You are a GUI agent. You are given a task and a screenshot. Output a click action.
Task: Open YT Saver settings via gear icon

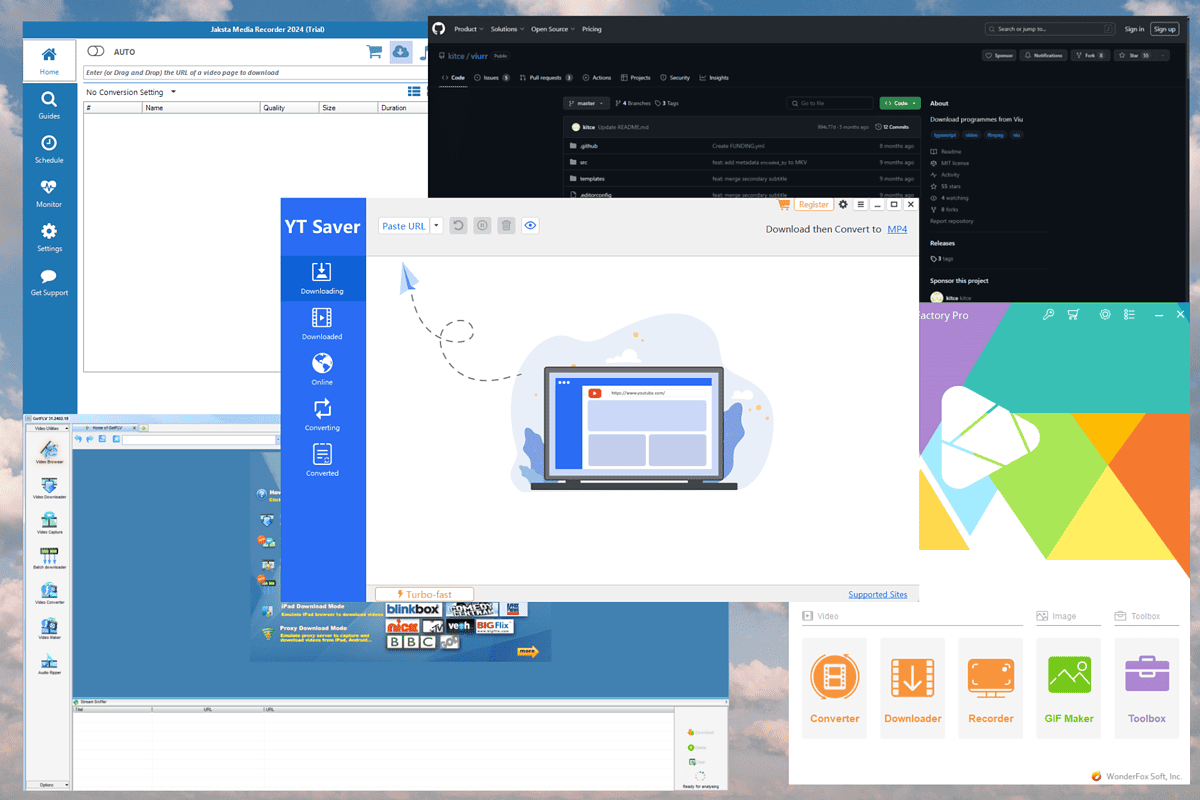tap(843, 205)
